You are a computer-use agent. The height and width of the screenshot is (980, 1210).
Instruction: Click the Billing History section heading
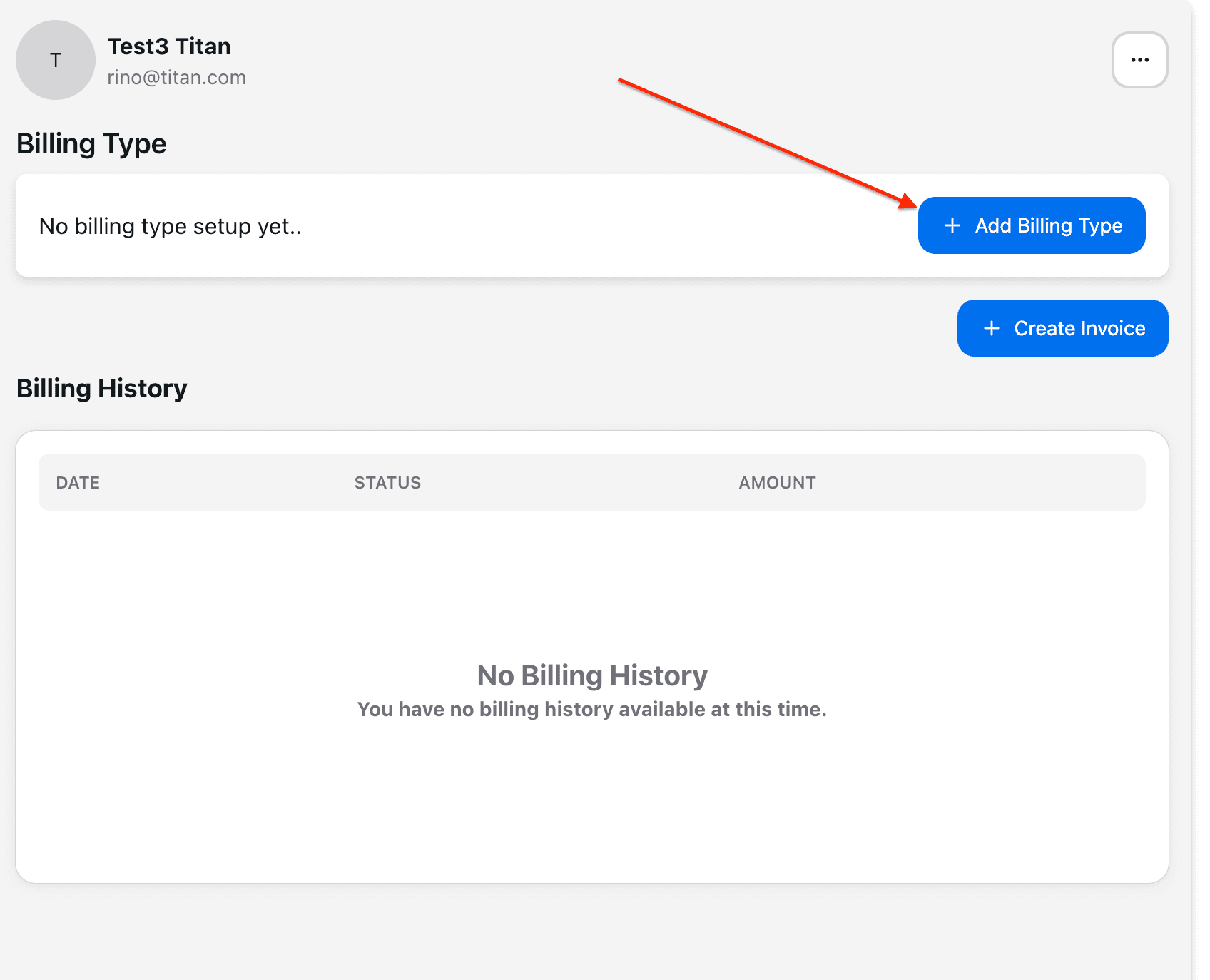coord(101,389)
